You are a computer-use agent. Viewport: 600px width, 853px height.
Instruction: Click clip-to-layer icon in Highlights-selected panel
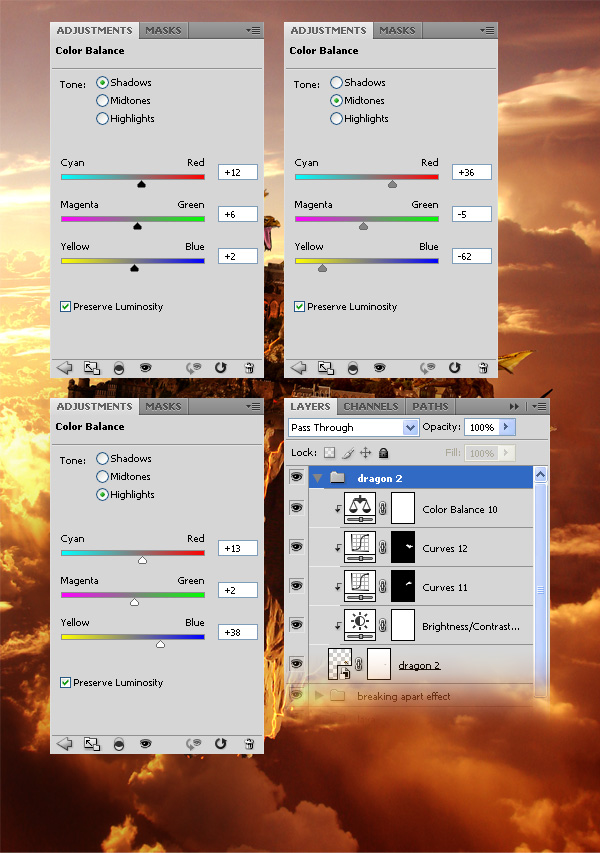pyautogui.click(x=119, y=745)
